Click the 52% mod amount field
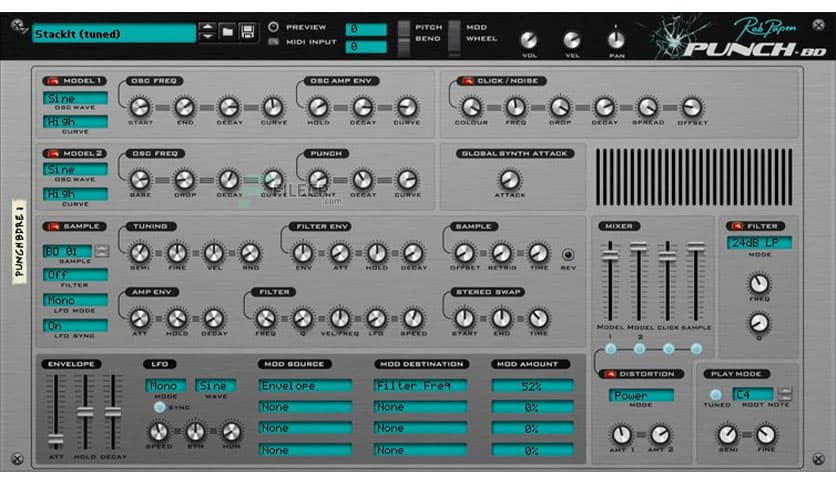This screenshot has width=836, height=484. (x=533, y=386)
